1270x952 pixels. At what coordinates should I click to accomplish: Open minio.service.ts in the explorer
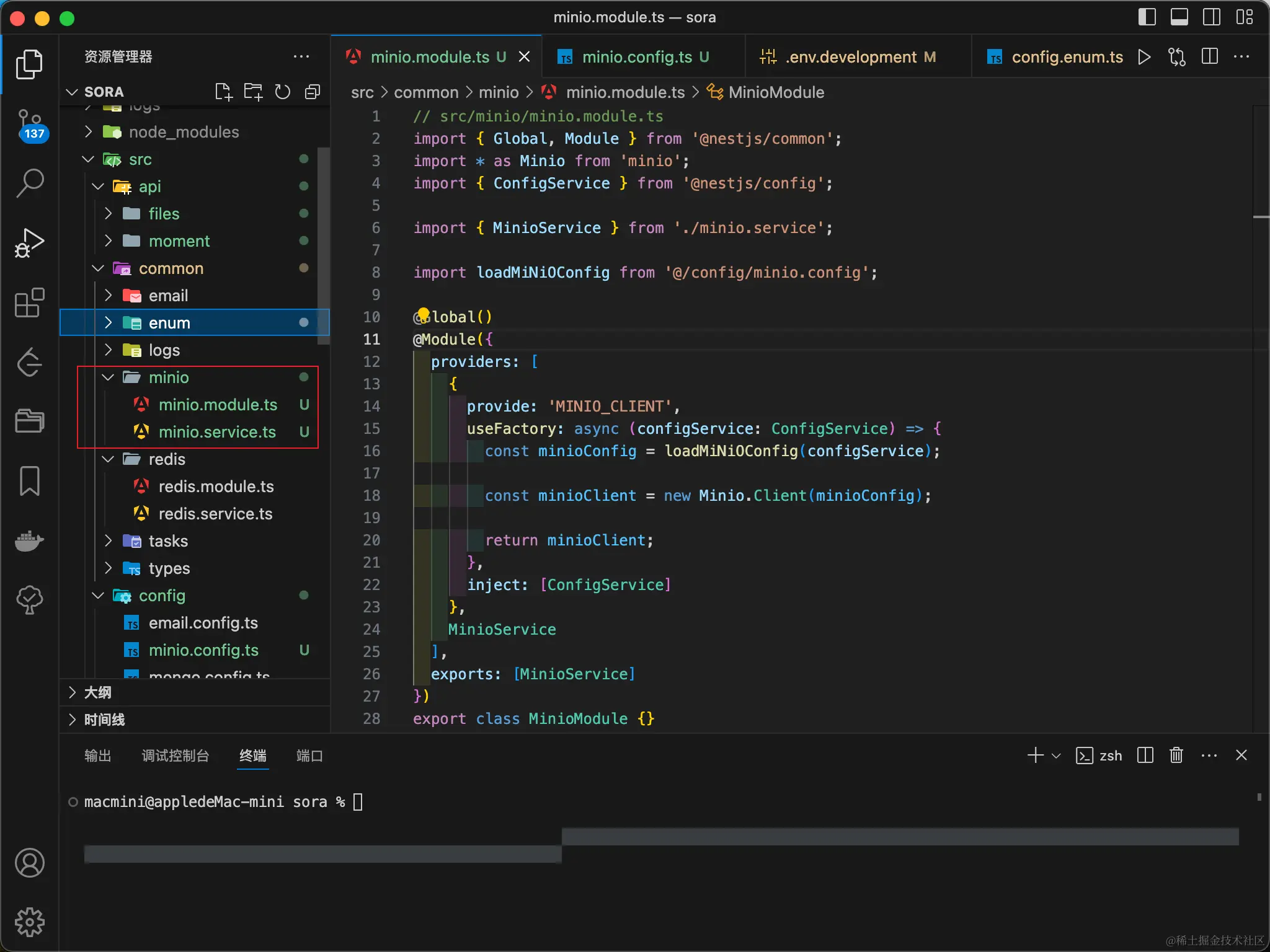[217, 432]
